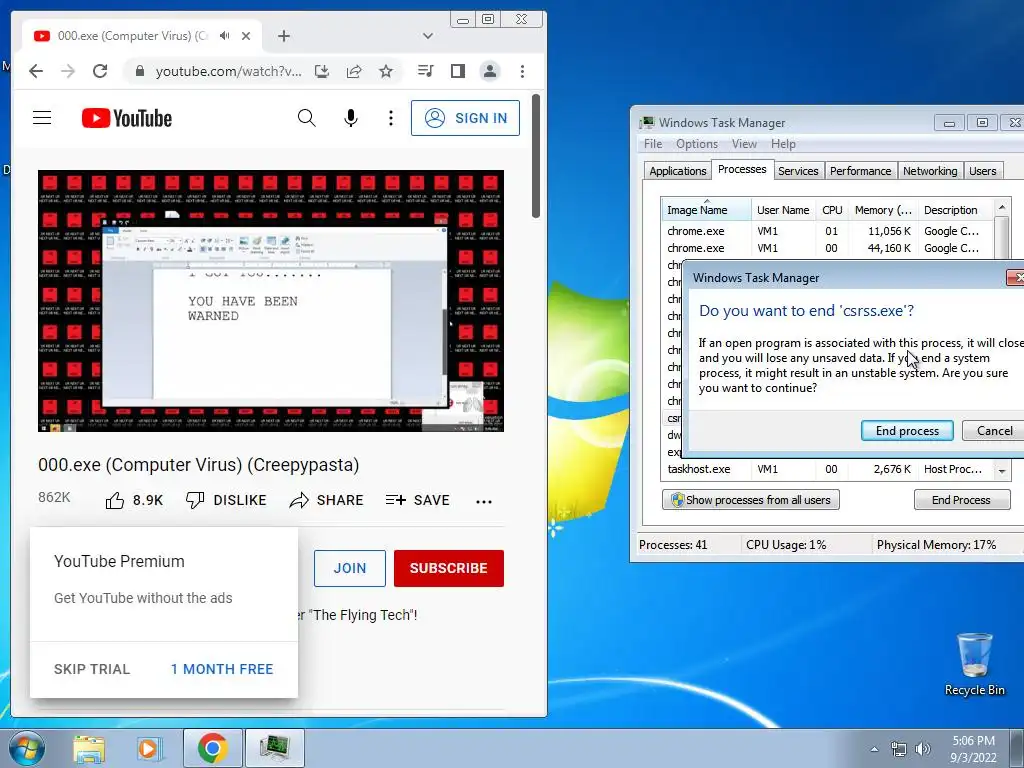The image size is (1024, 768).
Task: Open Chrome three-dot menu
Action: 522,71
